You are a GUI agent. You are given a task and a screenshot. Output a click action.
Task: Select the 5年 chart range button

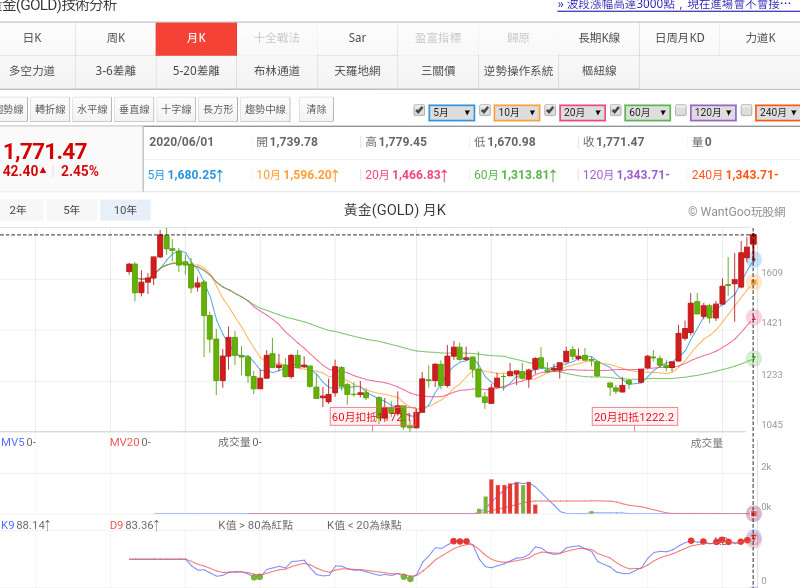tap(72, 210)
